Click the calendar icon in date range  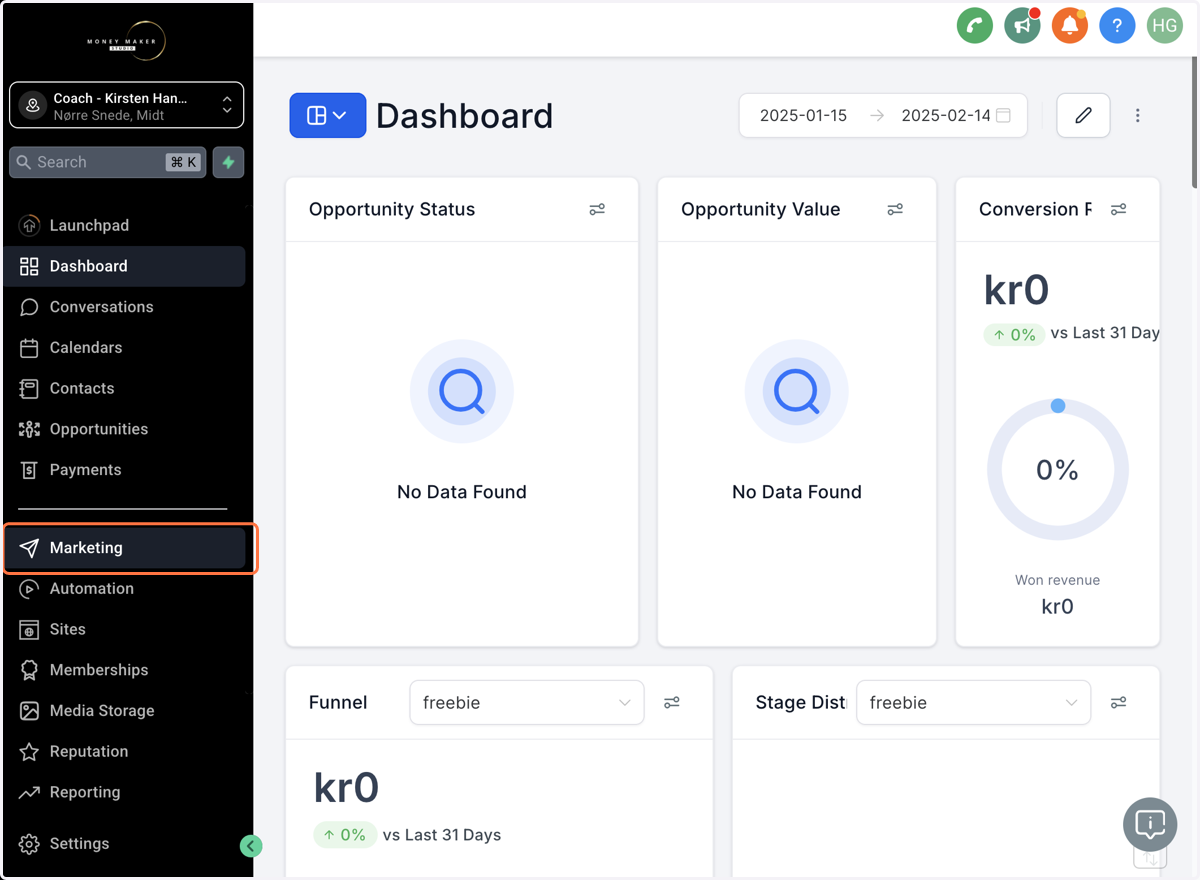(x=1003, y=116)
